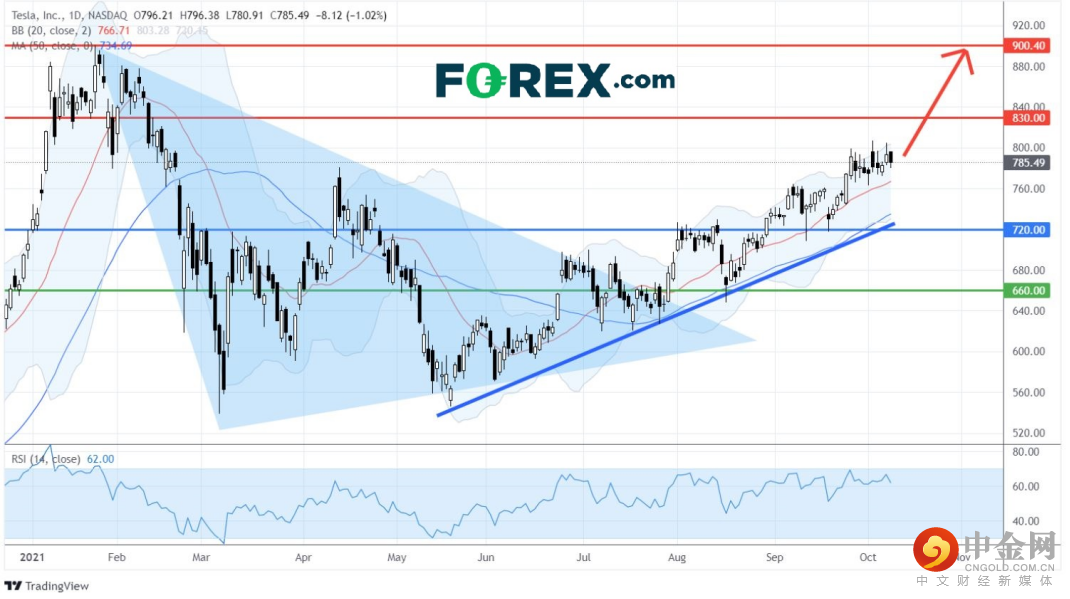This screenshot has height=599, width=1070.
Task: Select the BB (20, close, 2) indicator legend
Action: coord(51,31)
